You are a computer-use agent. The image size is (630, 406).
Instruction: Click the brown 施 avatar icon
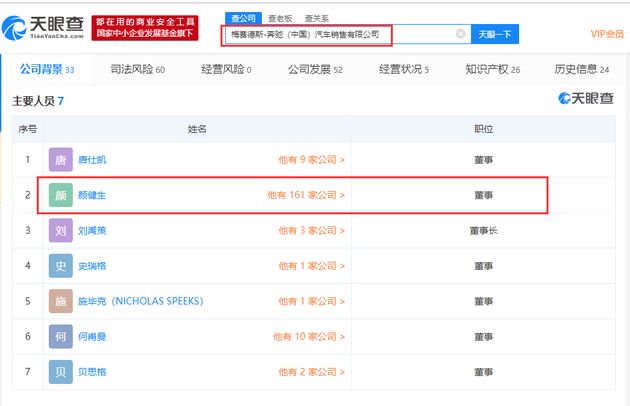61,301
